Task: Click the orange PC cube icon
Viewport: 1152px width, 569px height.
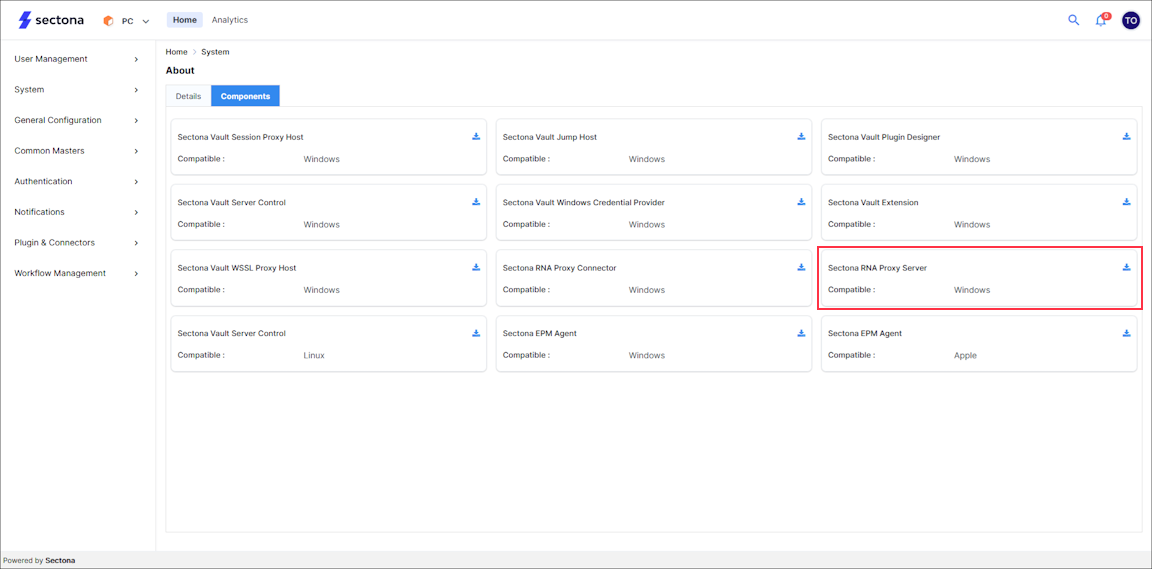Action: coord(109,21)
